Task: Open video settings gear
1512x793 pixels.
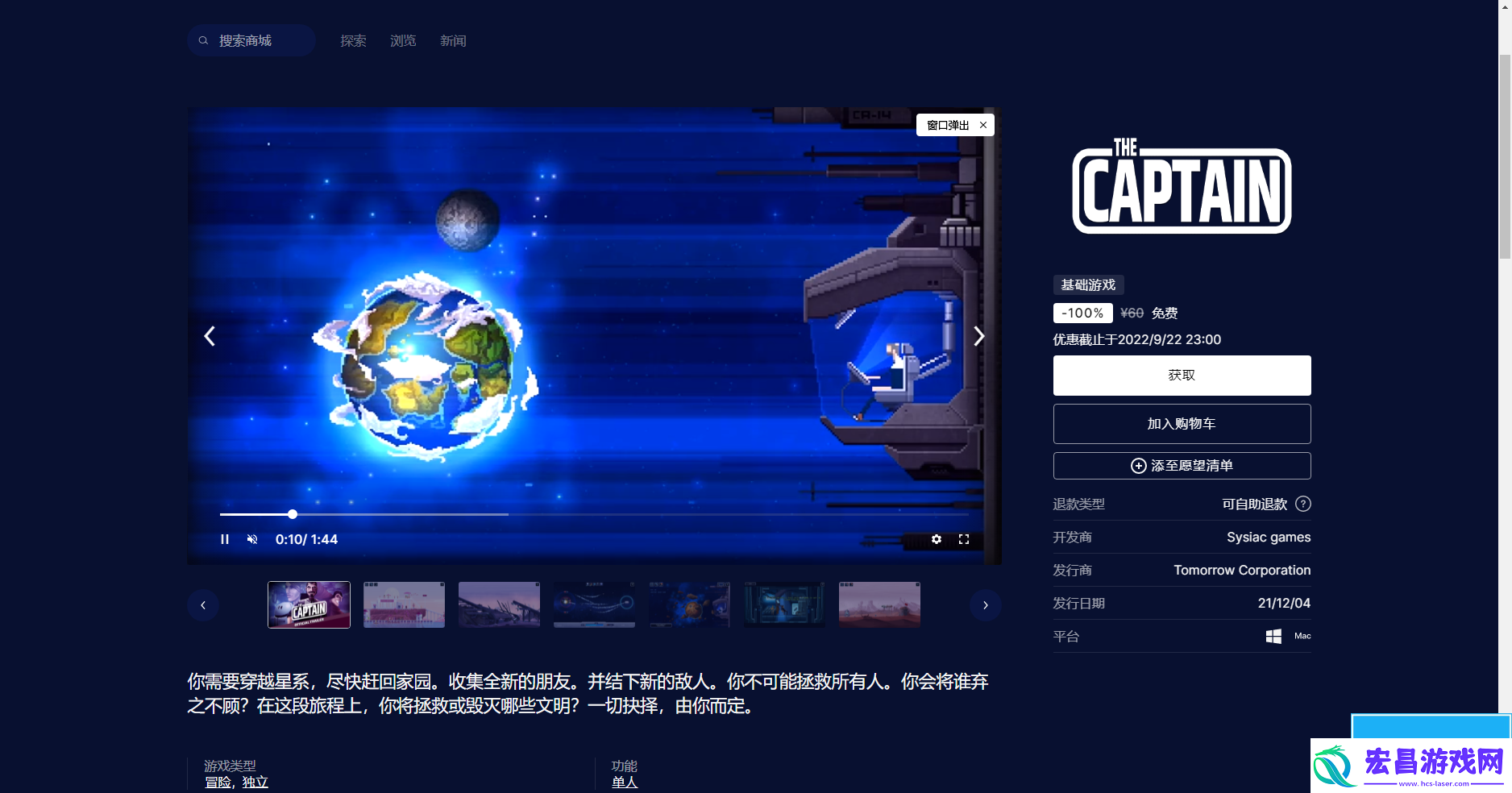Action: (937, 539)
